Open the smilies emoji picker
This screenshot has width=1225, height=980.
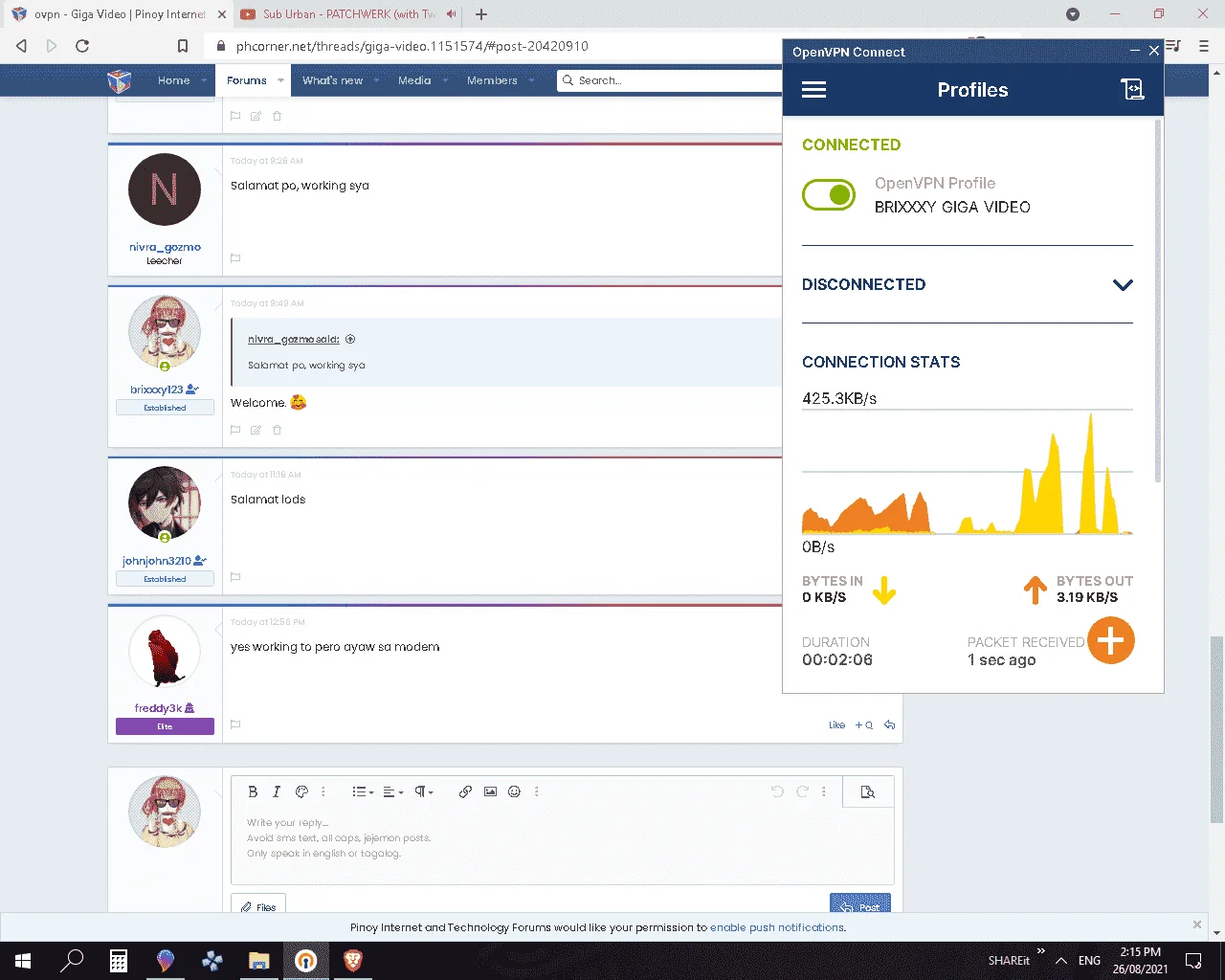[514, 791]
